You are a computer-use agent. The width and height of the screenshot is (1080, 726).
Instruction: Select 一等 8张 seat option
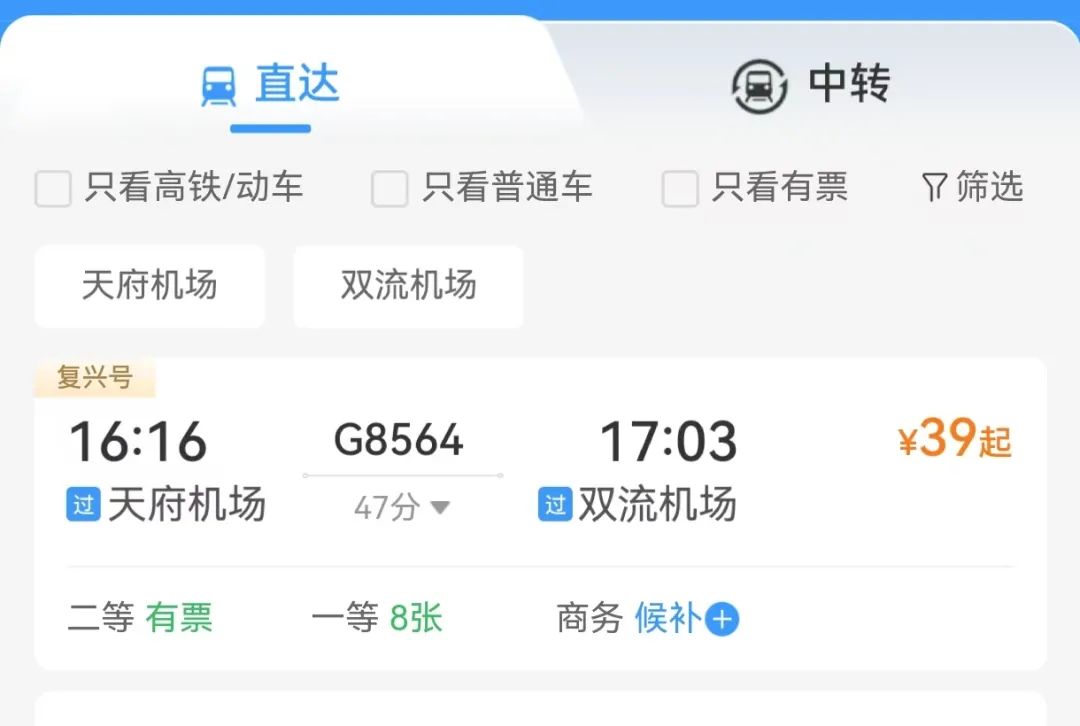pos(377,617)
